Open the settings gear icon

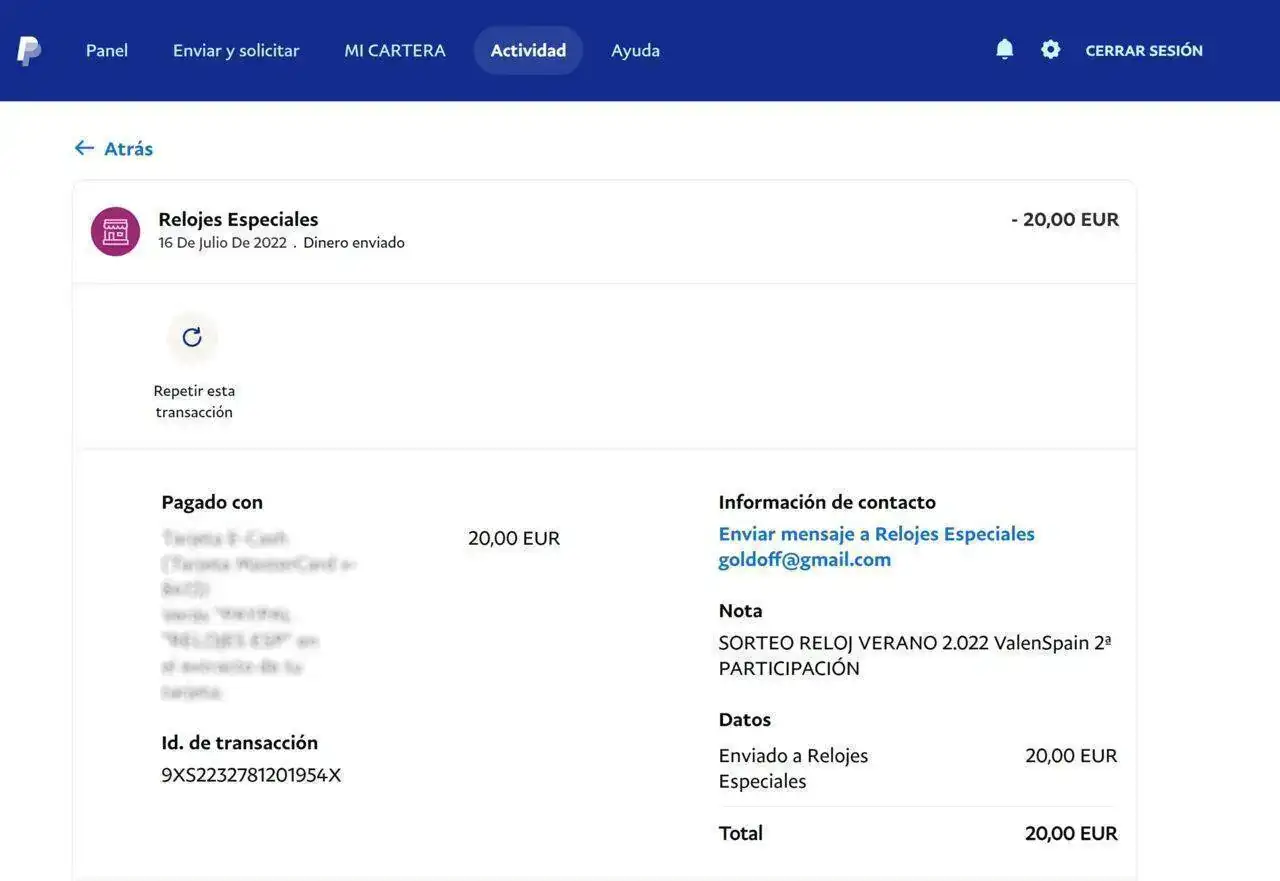pos(1050,49)
